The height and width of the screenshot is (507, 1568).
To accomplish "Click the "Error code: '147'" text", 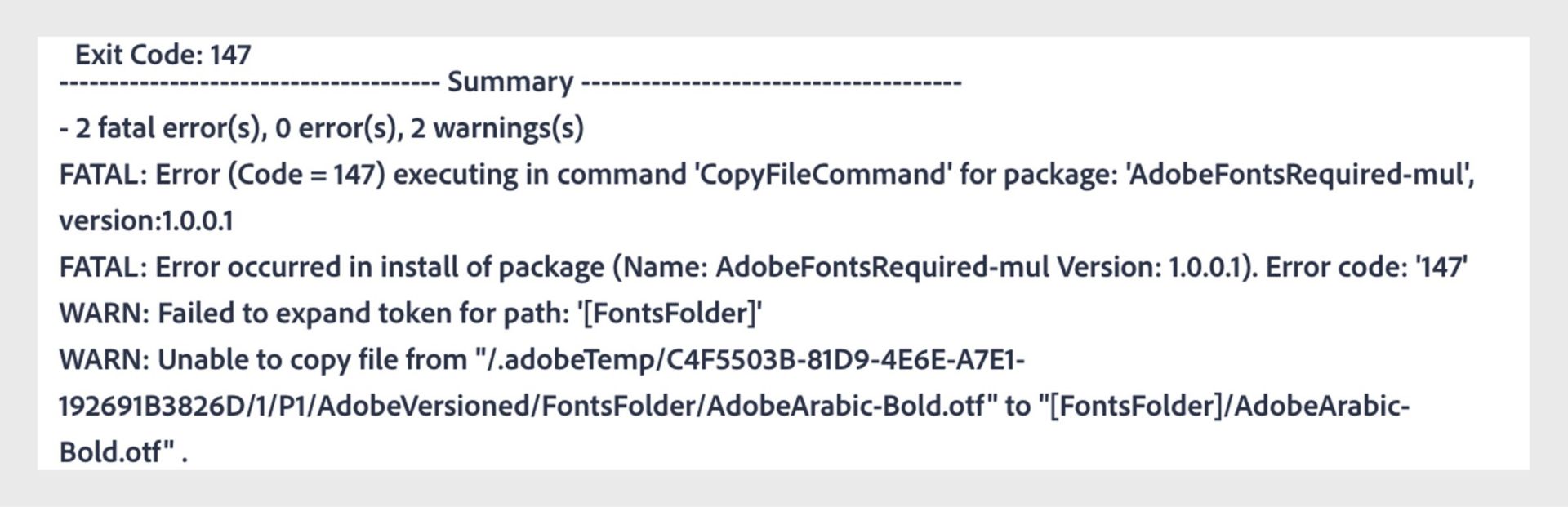I will pyautogui.click(x=1366, y=267).
